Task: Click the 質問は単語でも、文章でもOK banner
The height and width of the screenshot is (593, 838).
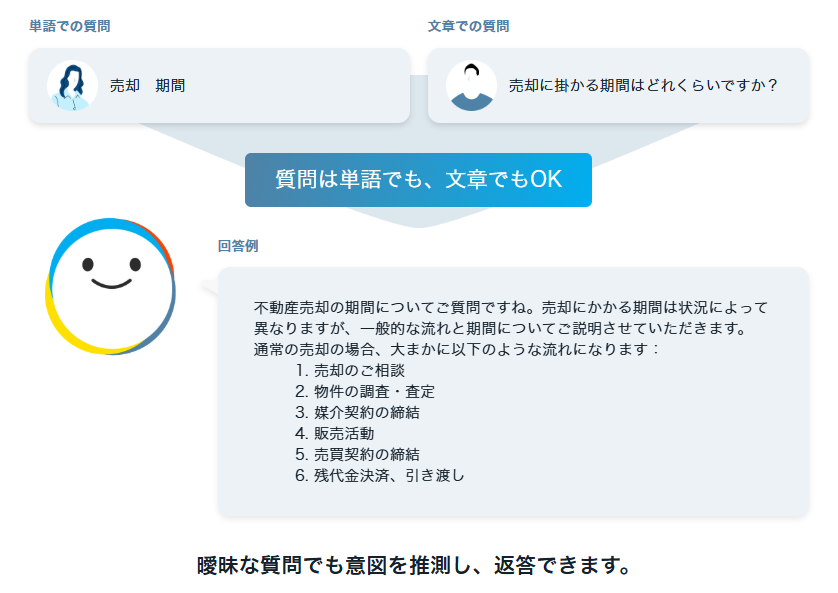Action: point(418,180)
